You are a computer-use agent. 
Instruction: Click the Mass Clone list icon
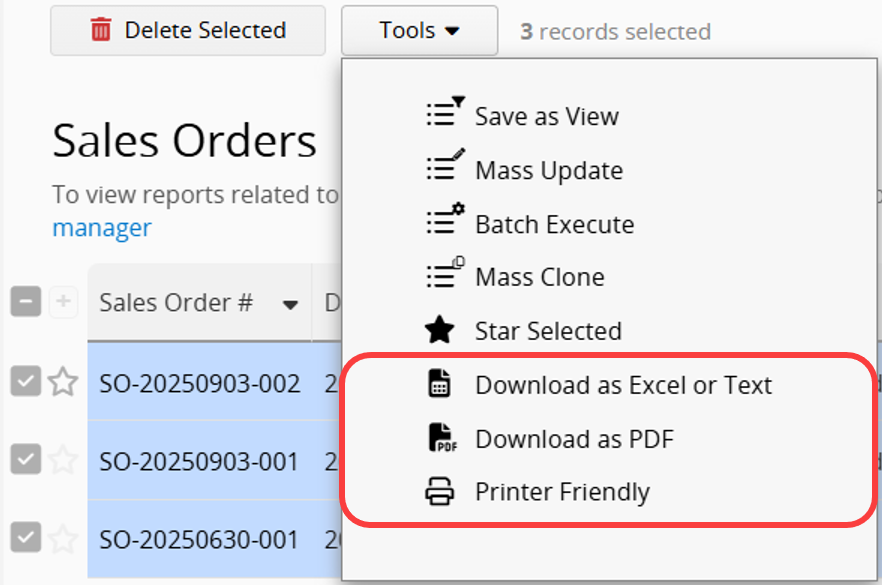(x=444, y=275)
